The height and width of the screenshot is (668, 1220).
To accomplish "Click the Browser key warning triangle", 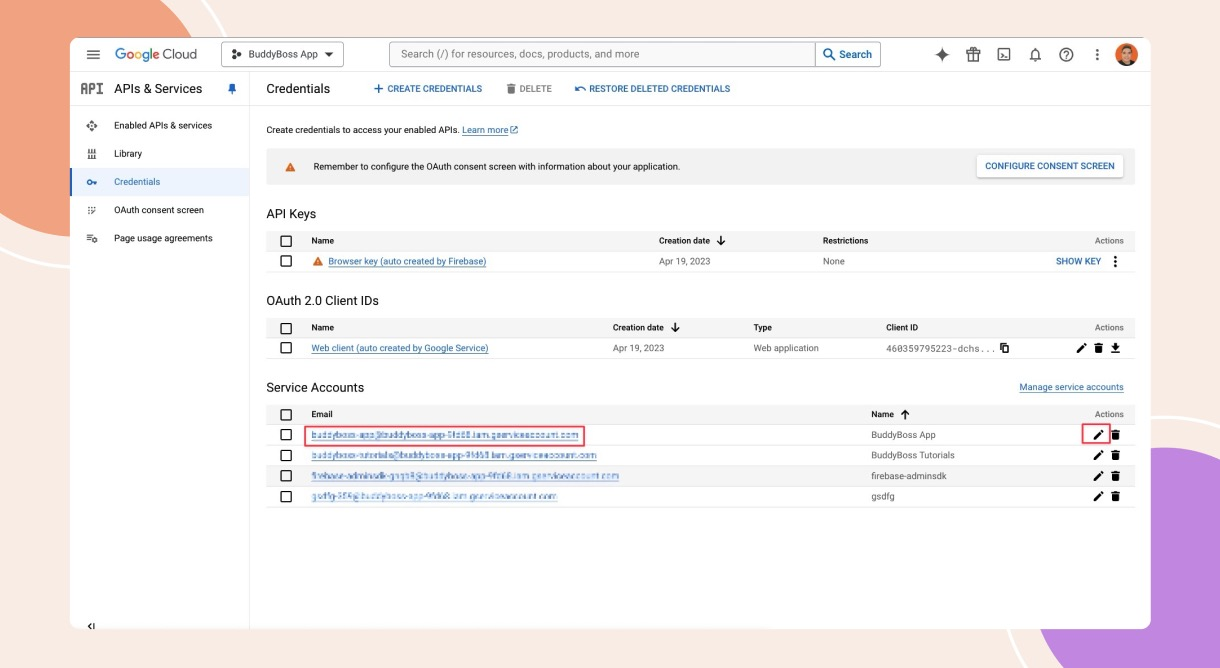I will click(318, 262).
